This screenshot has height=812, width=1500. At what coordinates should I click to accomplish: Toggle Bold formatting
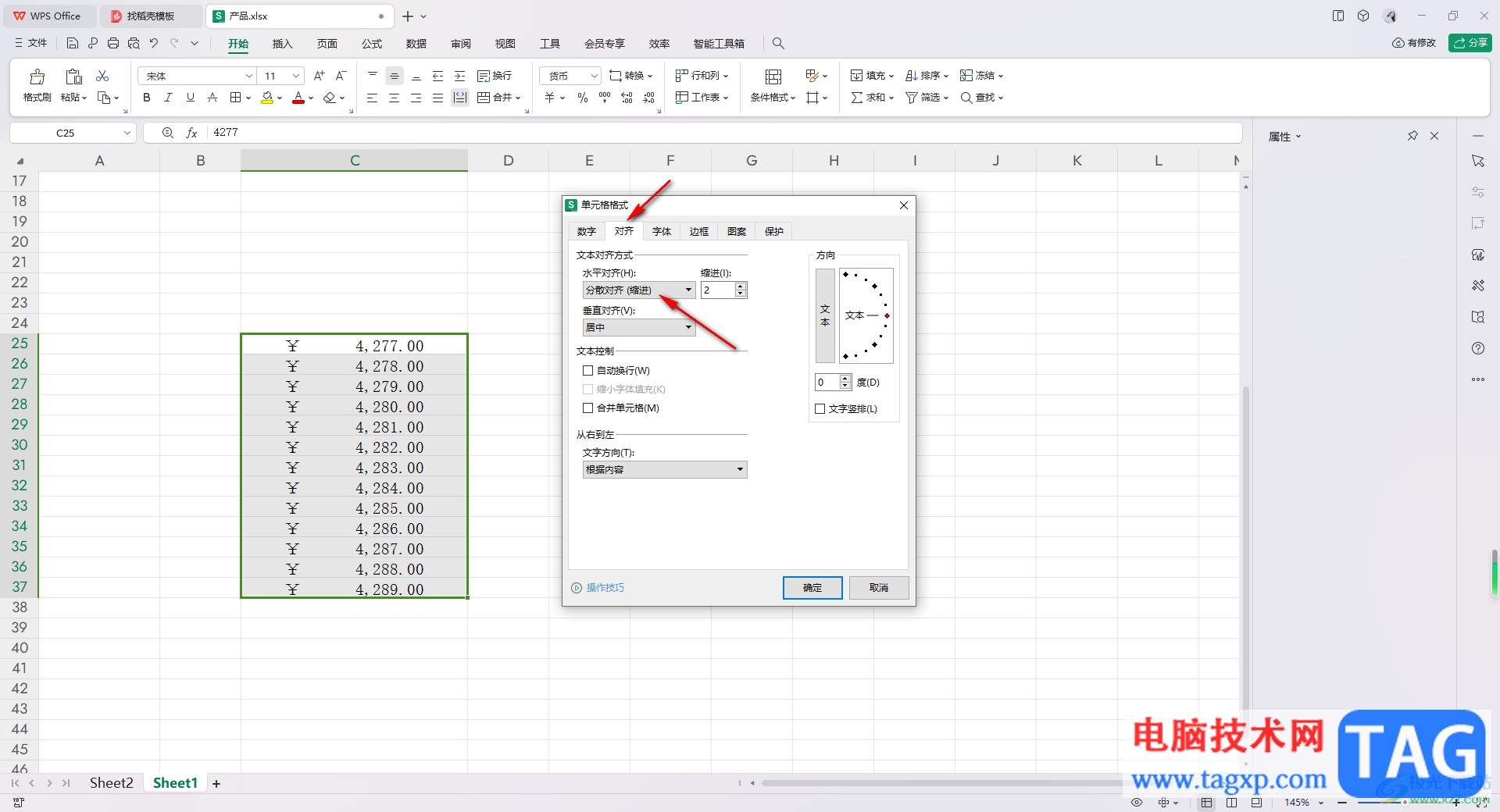[146, 98]
